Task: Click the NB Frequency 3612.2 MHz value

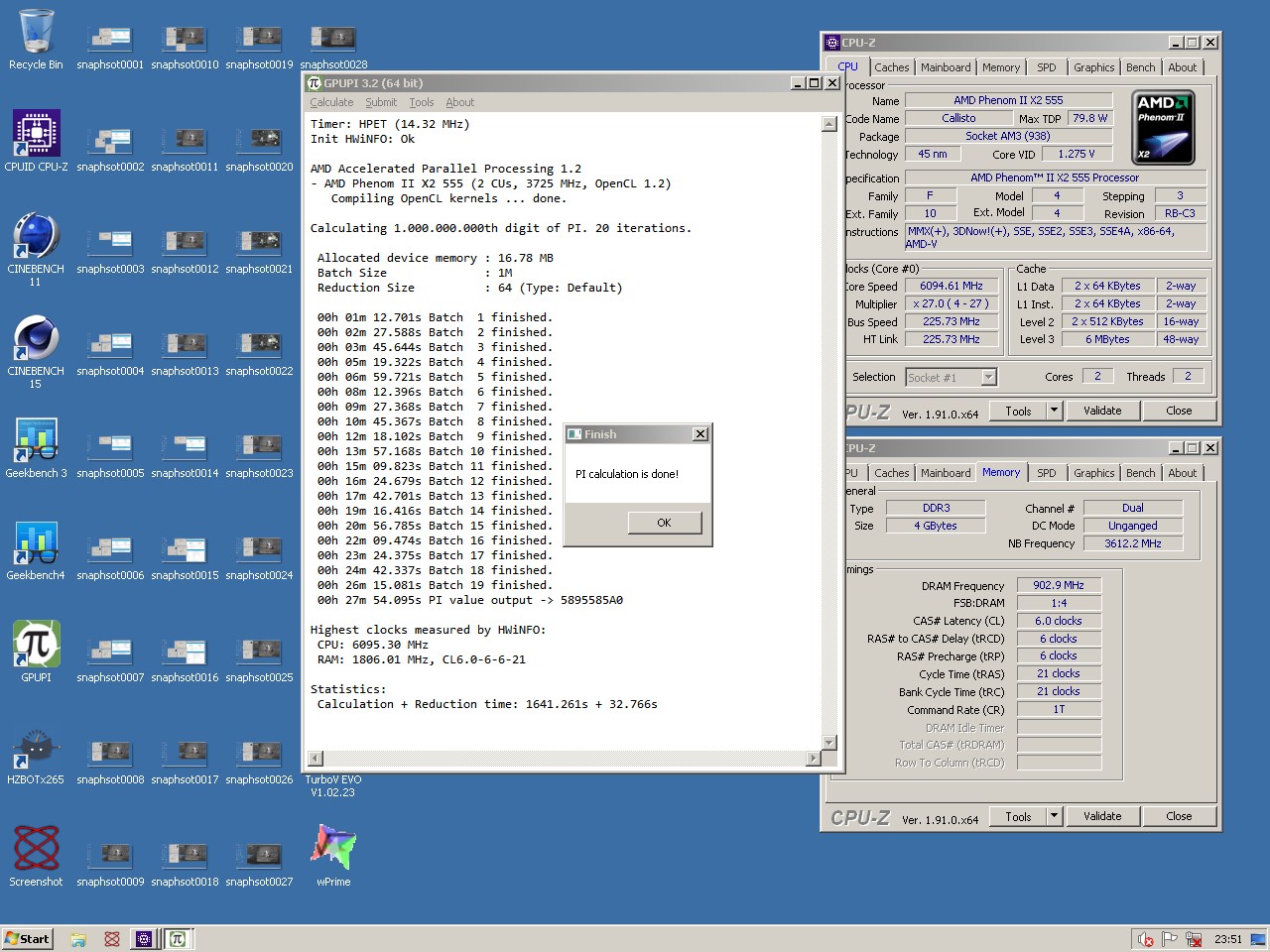Action: point(1132,543)
